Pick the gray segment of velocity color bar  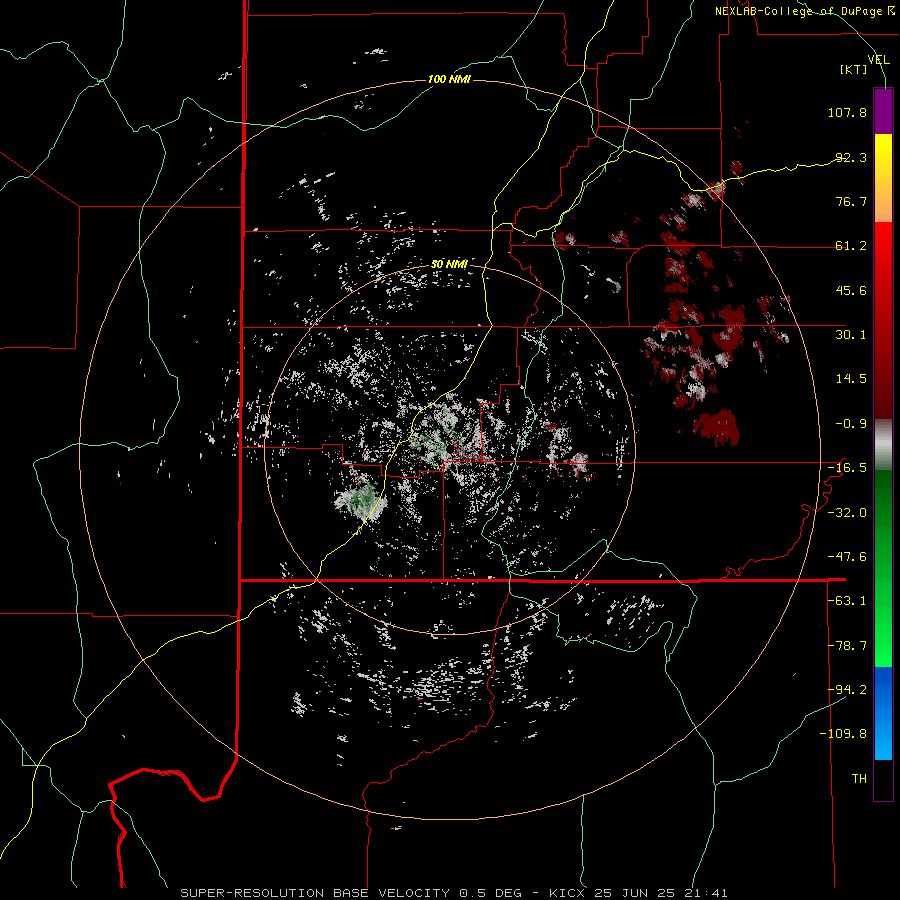pyautogui.click(x=883, y=445)
